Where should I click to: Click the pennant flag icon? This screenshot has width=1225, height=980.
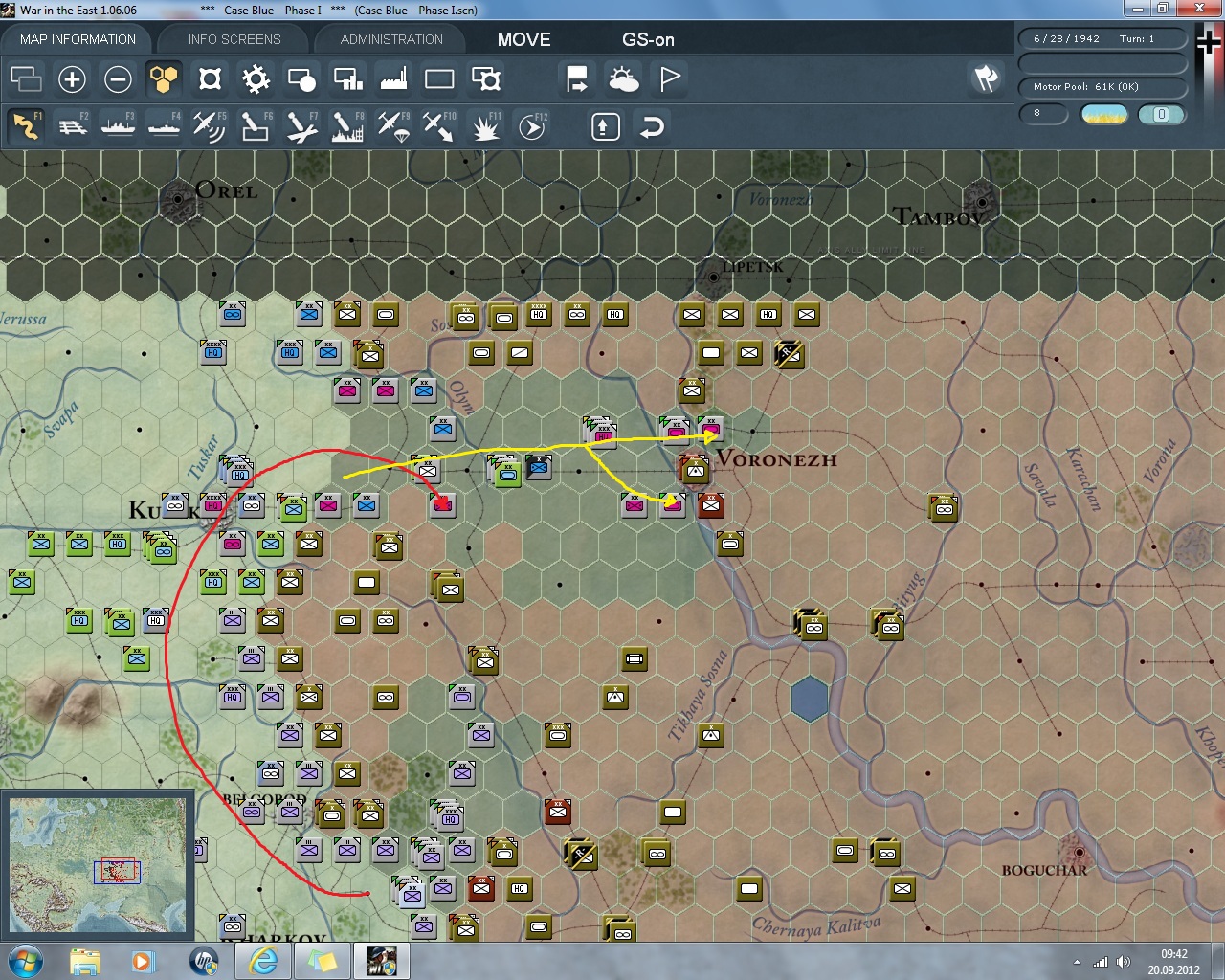click(669, 79)
